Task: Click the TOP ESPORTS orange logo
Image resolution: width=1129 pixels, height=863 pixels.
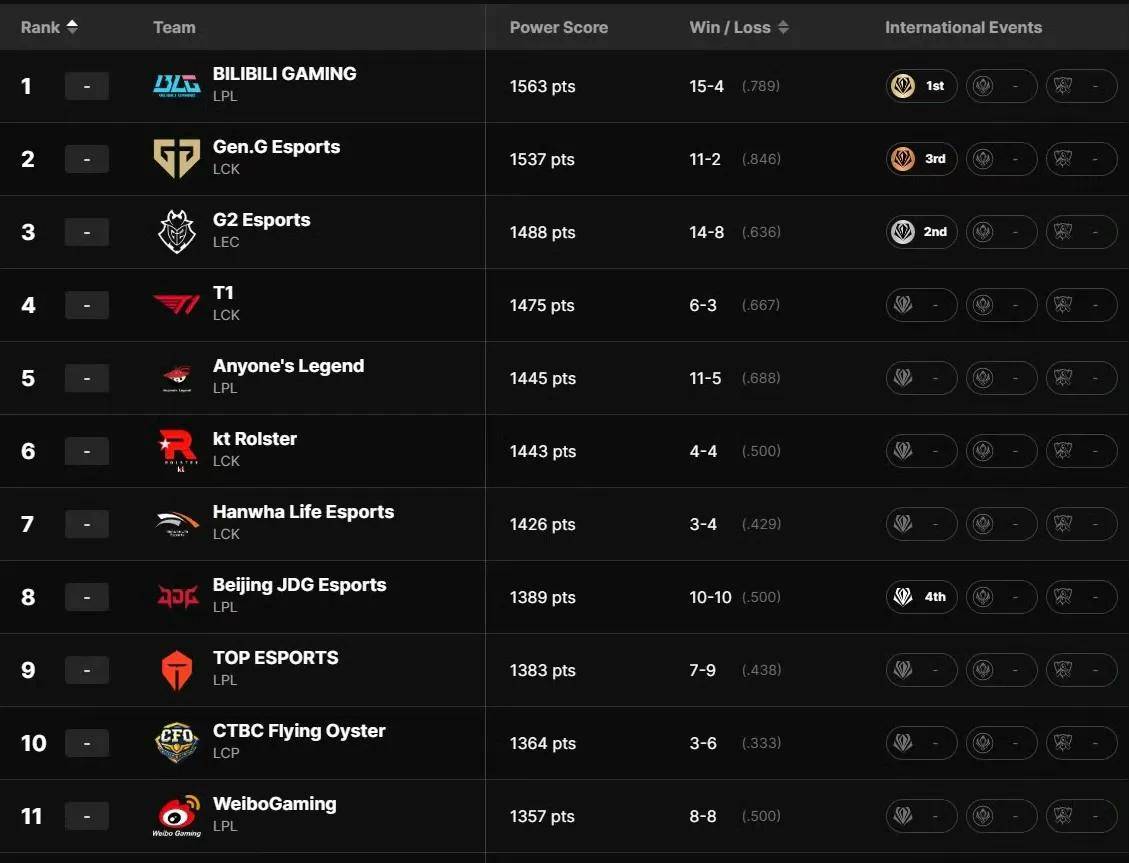Action: (x=177, y=670)
